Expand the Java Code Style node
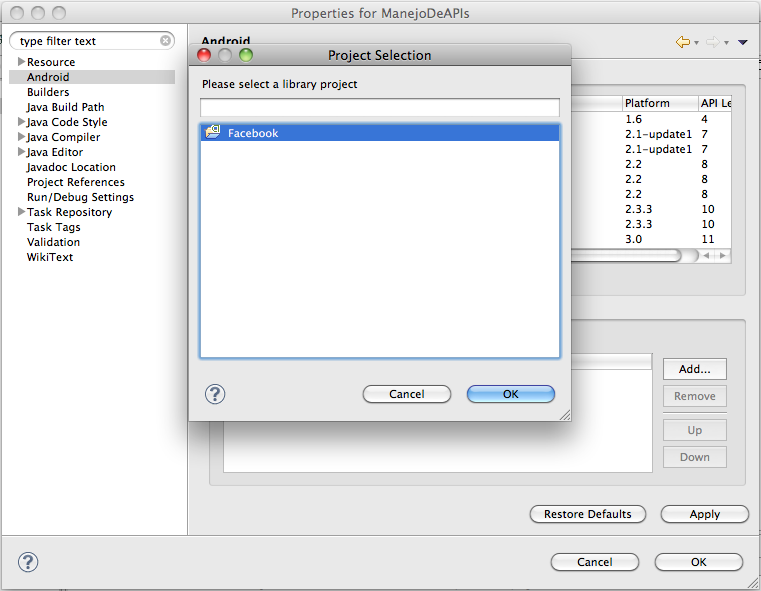The image size is (761, 591). pyautogui.click(x=21, y=121)
